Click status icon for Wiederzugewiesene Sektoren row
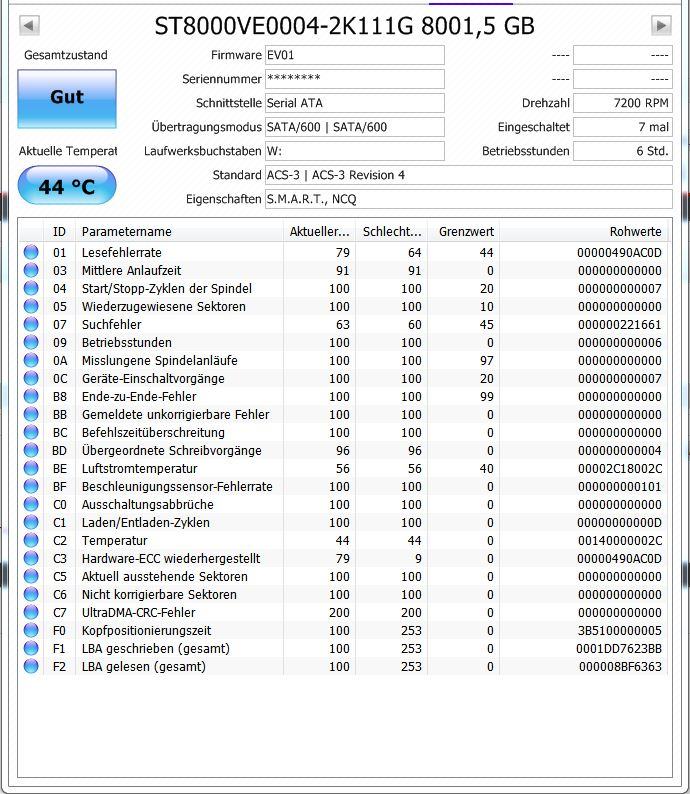This screenshot has height=794, width=690. click(31, 306)
